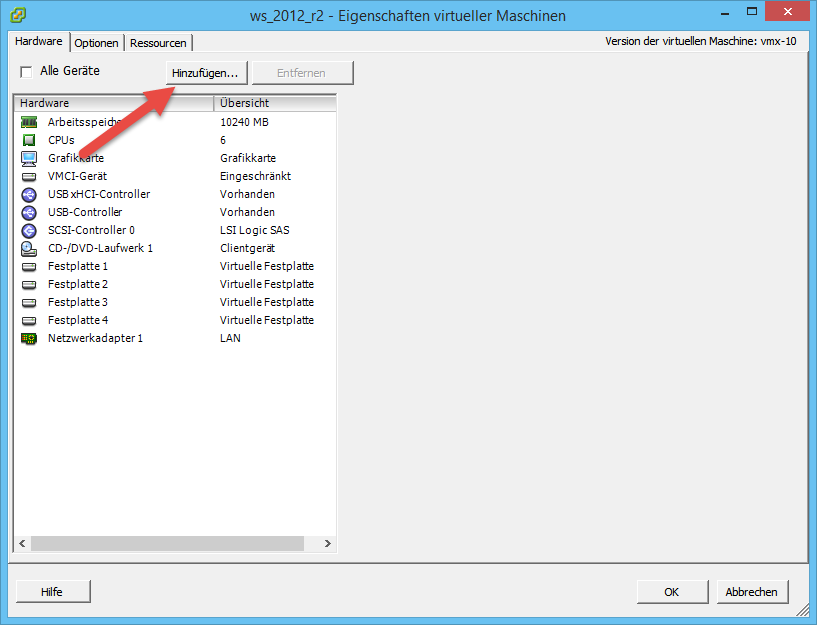Click the OK button
817x625 pixels.
tap(671, 592)
